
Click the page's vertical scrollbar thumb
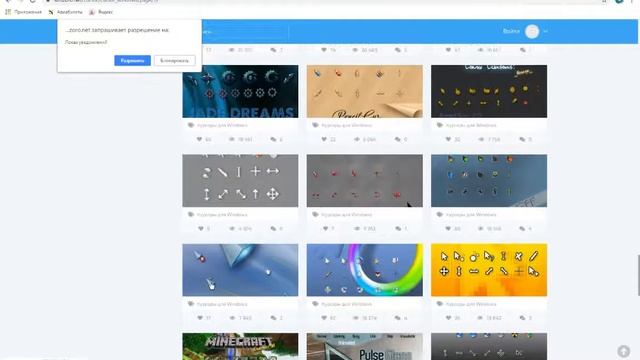[x=638, y=276]
